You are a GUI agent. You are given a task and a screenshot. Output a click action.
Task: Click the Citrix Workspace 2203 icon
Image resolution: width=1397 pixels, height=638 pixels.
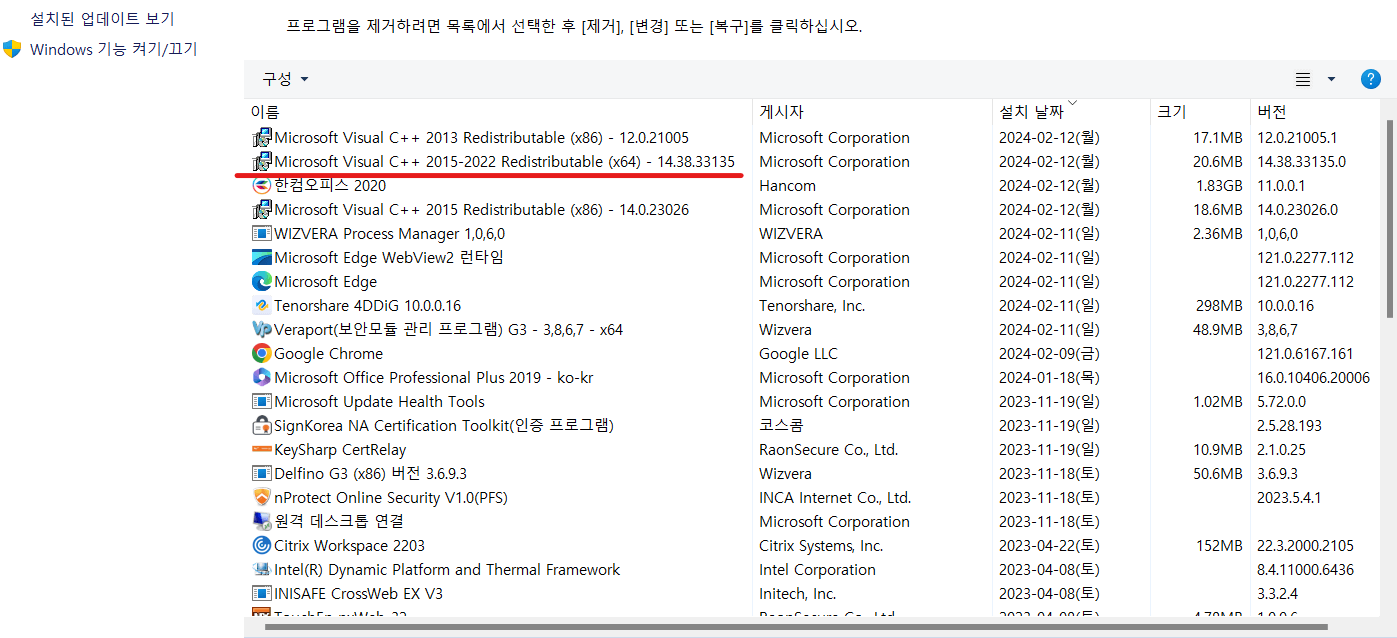click(x=261, y=545)
